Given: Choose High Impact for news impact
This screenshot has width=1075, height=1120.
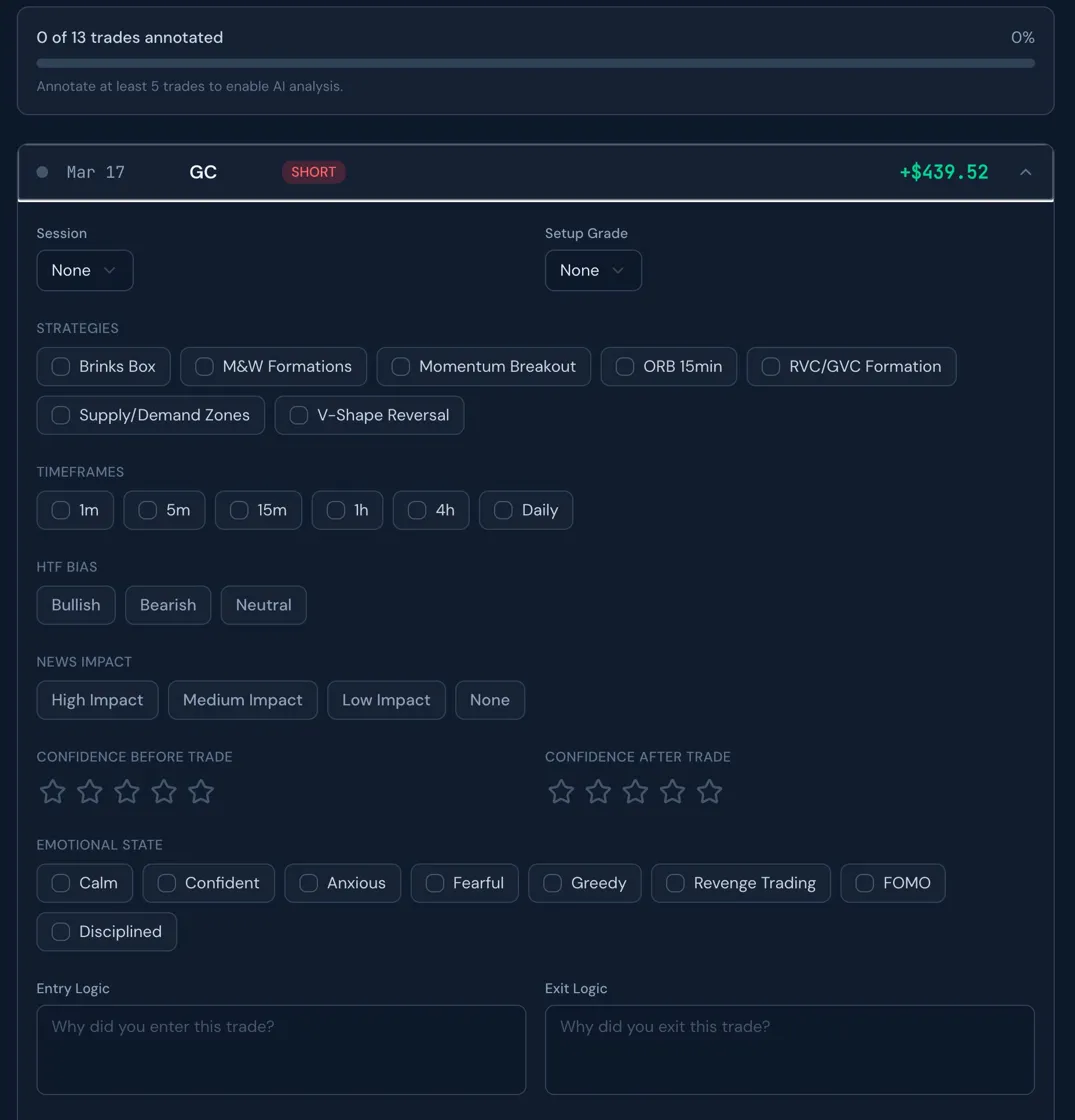Looking at the screenshot, I should pos(97,700).
